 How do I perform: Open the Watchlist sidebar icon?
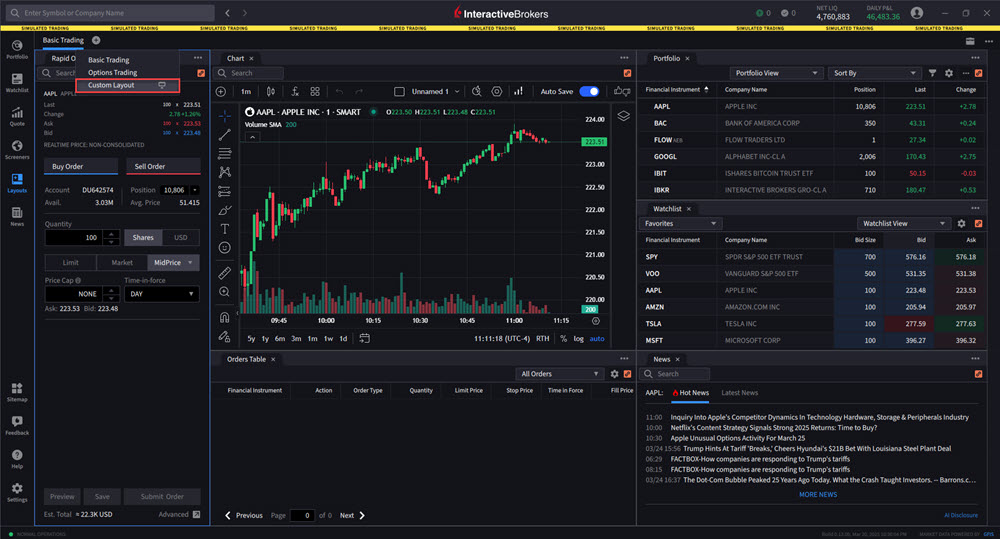(17, 82)
